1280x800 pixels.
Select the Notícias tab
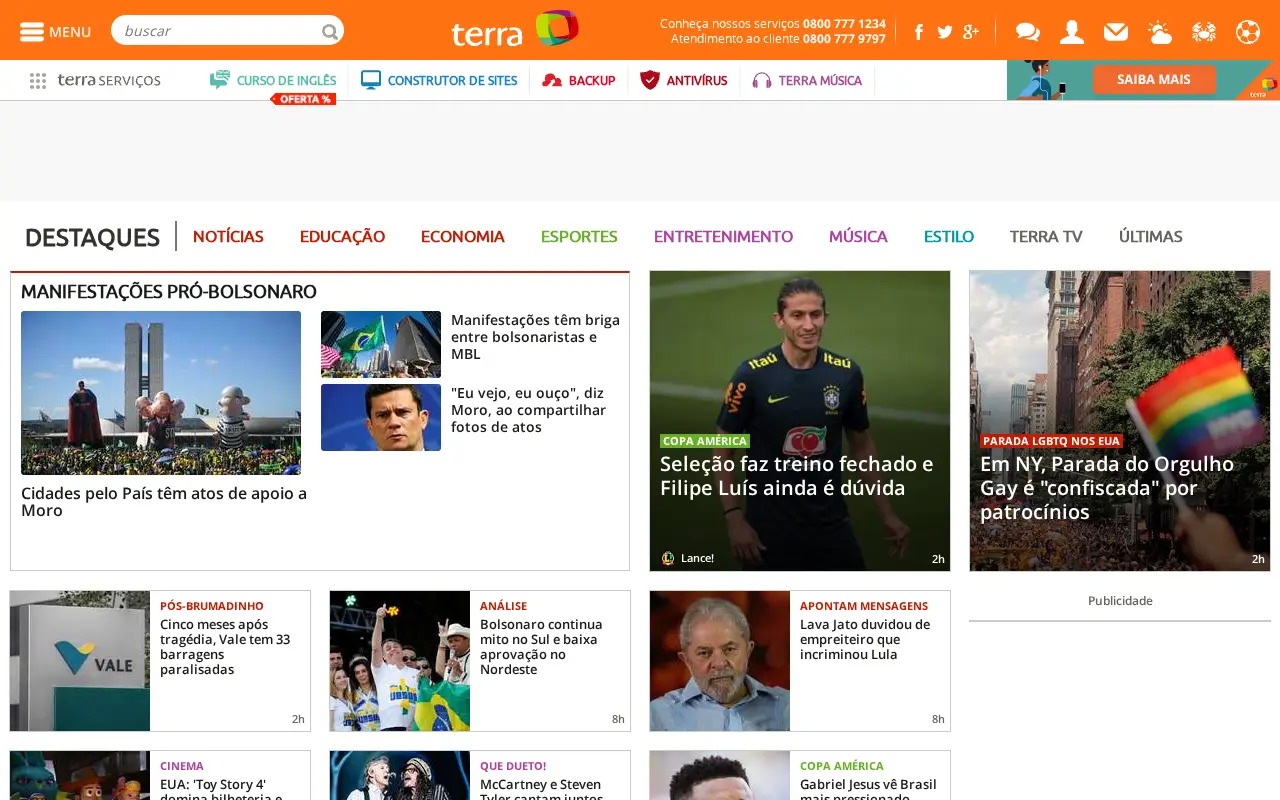click(x=228, y=237)
